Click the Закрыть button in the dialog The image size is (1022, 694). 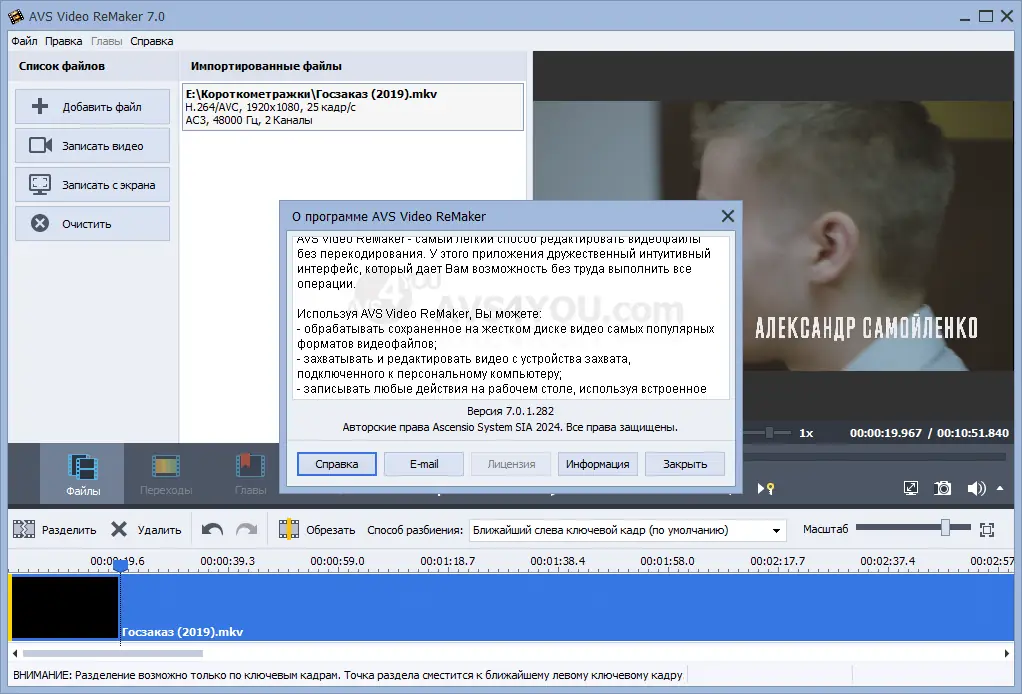point(685,464)
